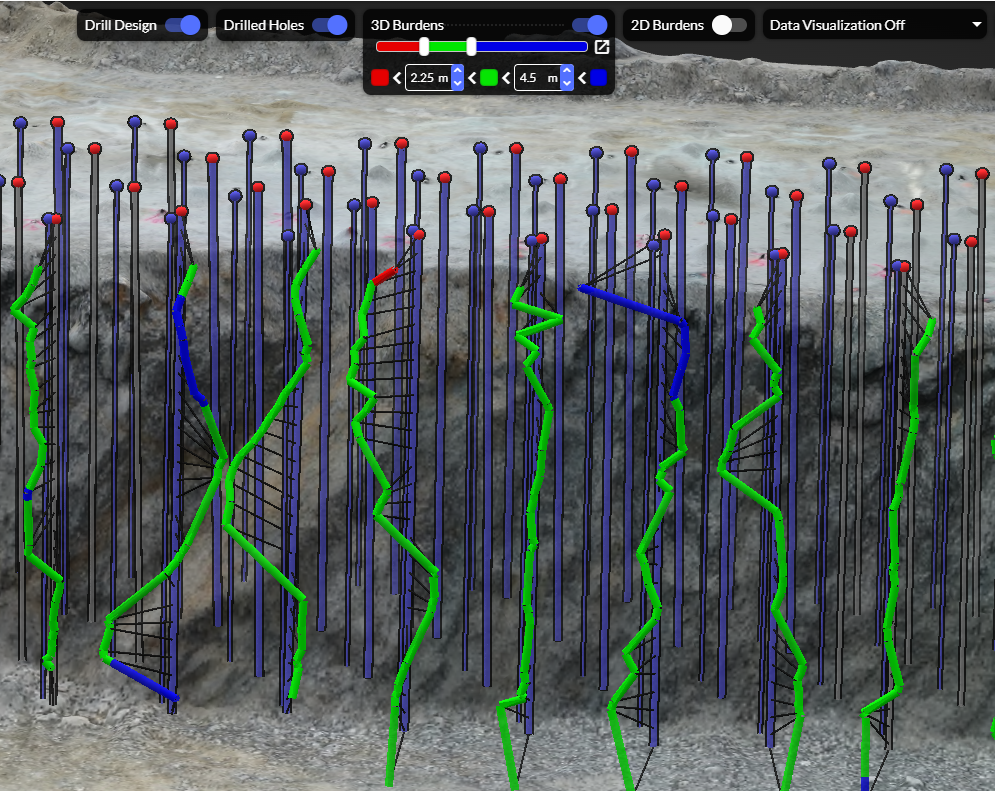The width and height of the screenshot is (995, 791).
Task: Decrease the 4.5 m value with the down arrow
Action: click(567, 84)
